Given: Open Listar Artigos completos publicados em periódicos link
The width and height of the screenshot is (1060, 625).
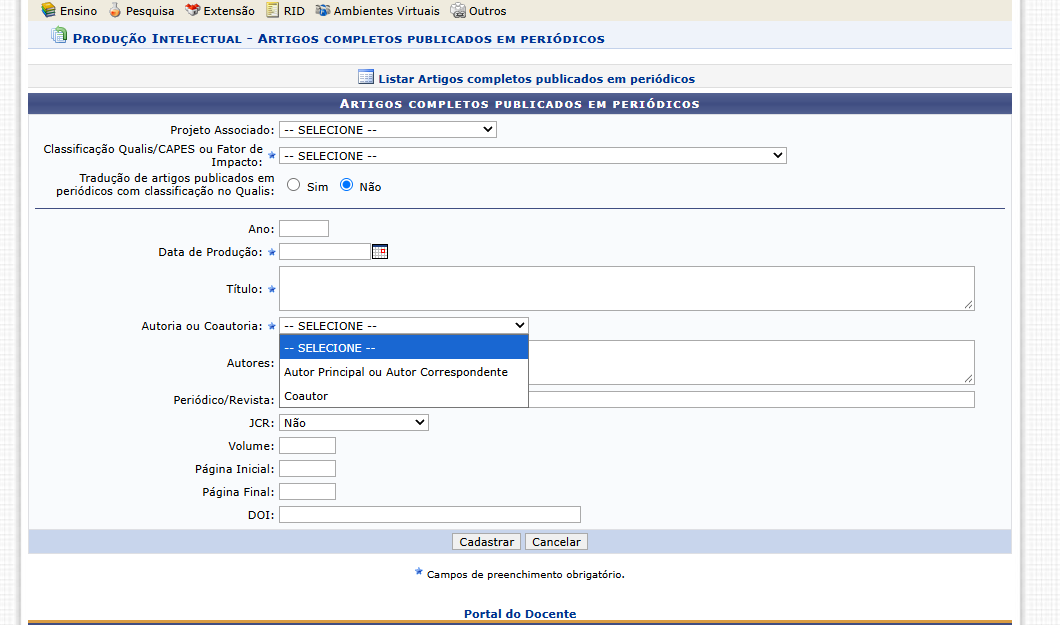Looking at the screenshot, I should pos(537,79).
